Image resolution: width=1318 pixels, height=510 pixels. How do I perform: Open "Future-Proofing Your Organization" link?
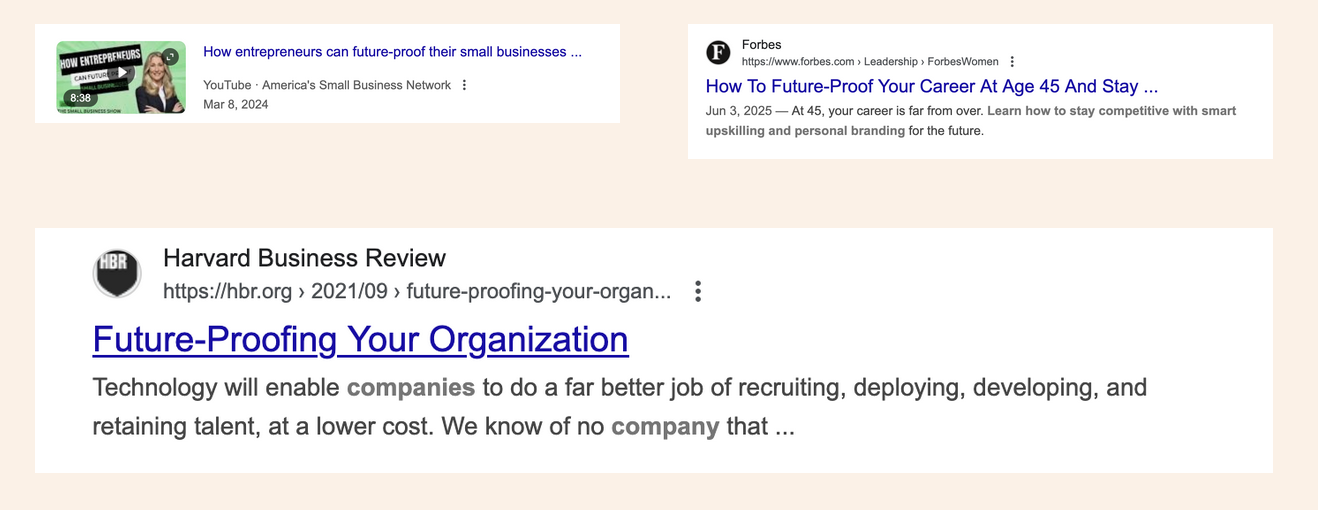tap(360, 340)
